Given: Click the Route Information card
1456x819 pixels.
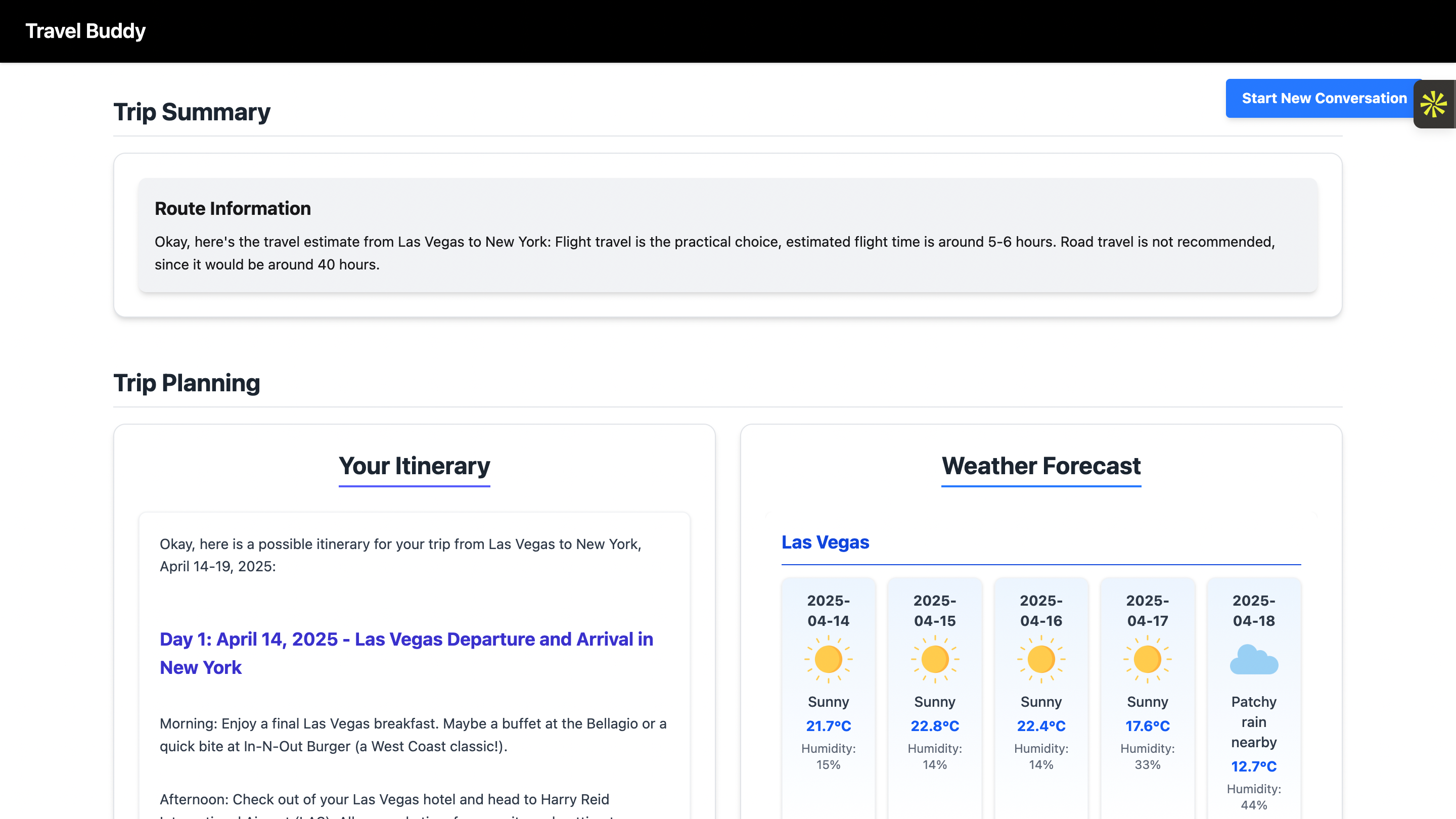Looking at the screenshot, I should 727,235.
